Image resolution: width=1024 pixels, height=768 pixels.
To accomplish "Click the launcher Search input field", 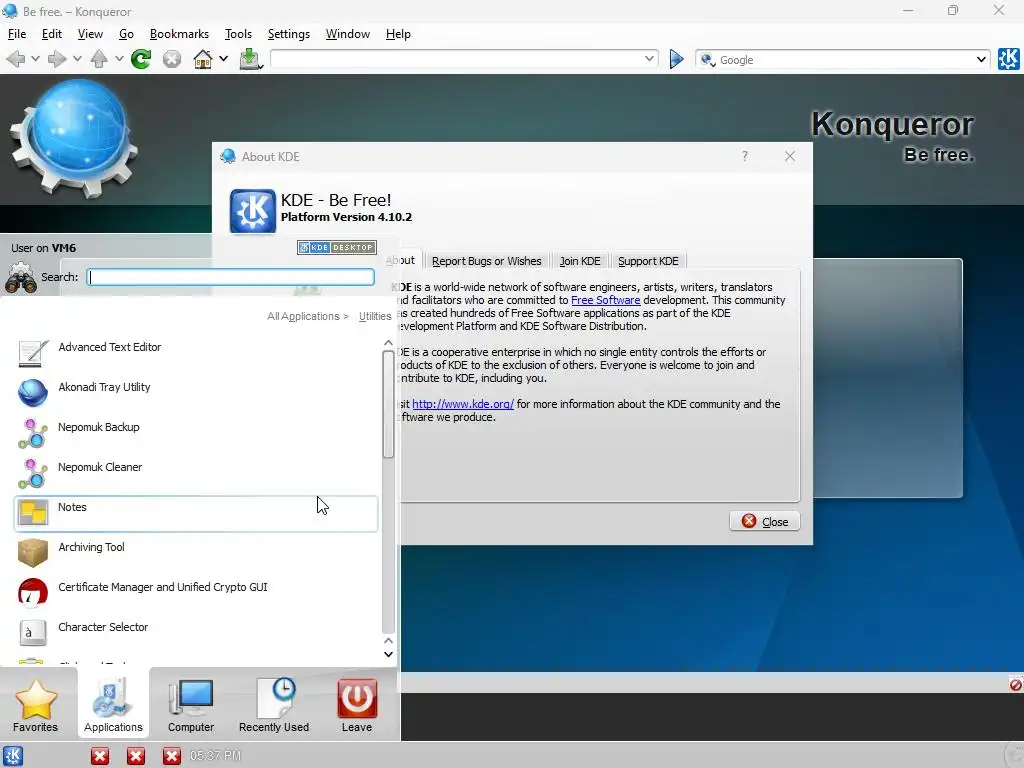I will click(x=231, y=277).
